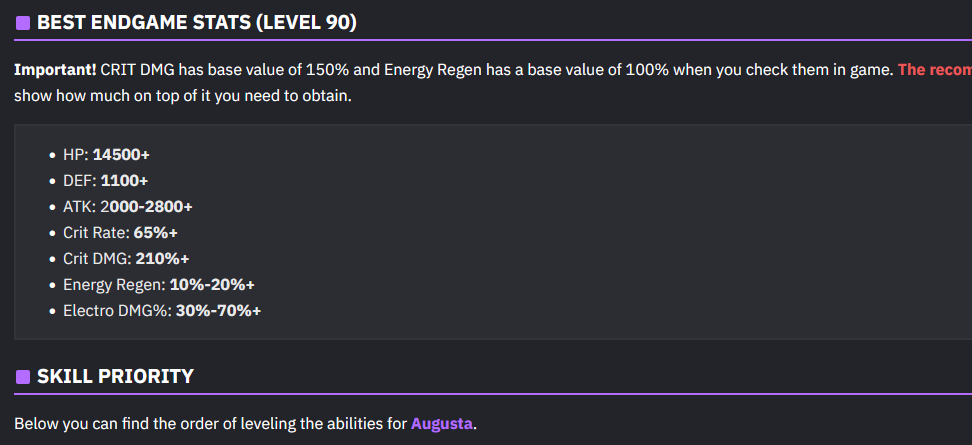Viewport: 972px width, 445px height.
Task: Select the ATK: 2000-2800+ stat line
Action: [127, 207]
